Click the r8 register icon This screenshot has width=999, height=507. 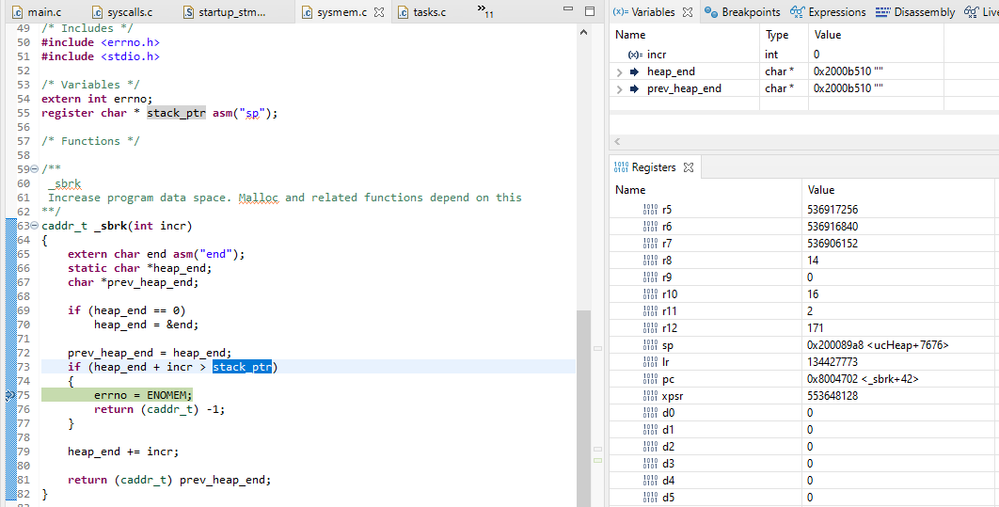tap(650, 261)
